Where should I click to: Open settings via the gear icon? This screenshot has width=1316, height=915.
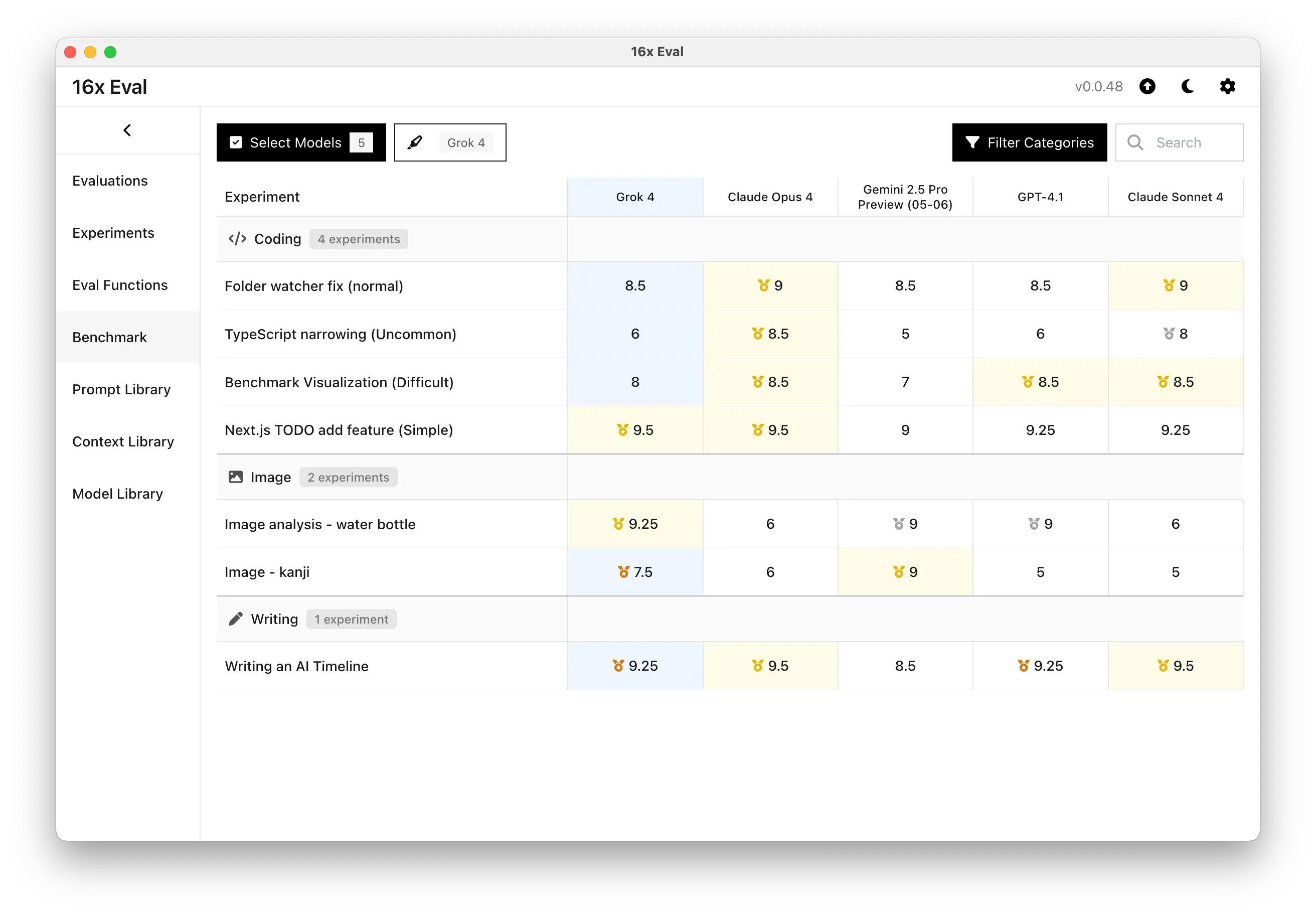click(1227, 87)
